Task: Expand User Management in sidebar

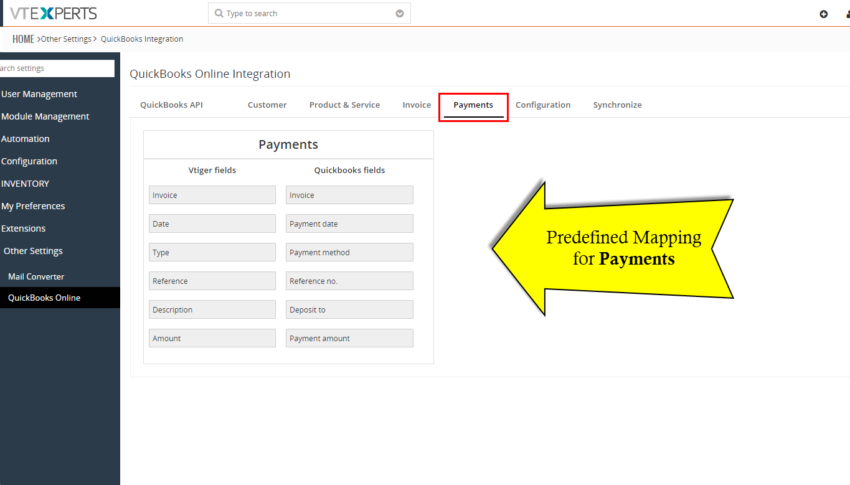Action: [x=39, y=94]
